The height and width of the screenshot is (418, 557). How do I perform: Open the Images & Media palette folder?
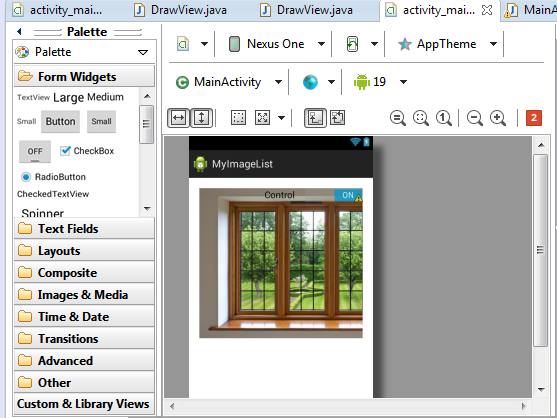pos(84,295)
